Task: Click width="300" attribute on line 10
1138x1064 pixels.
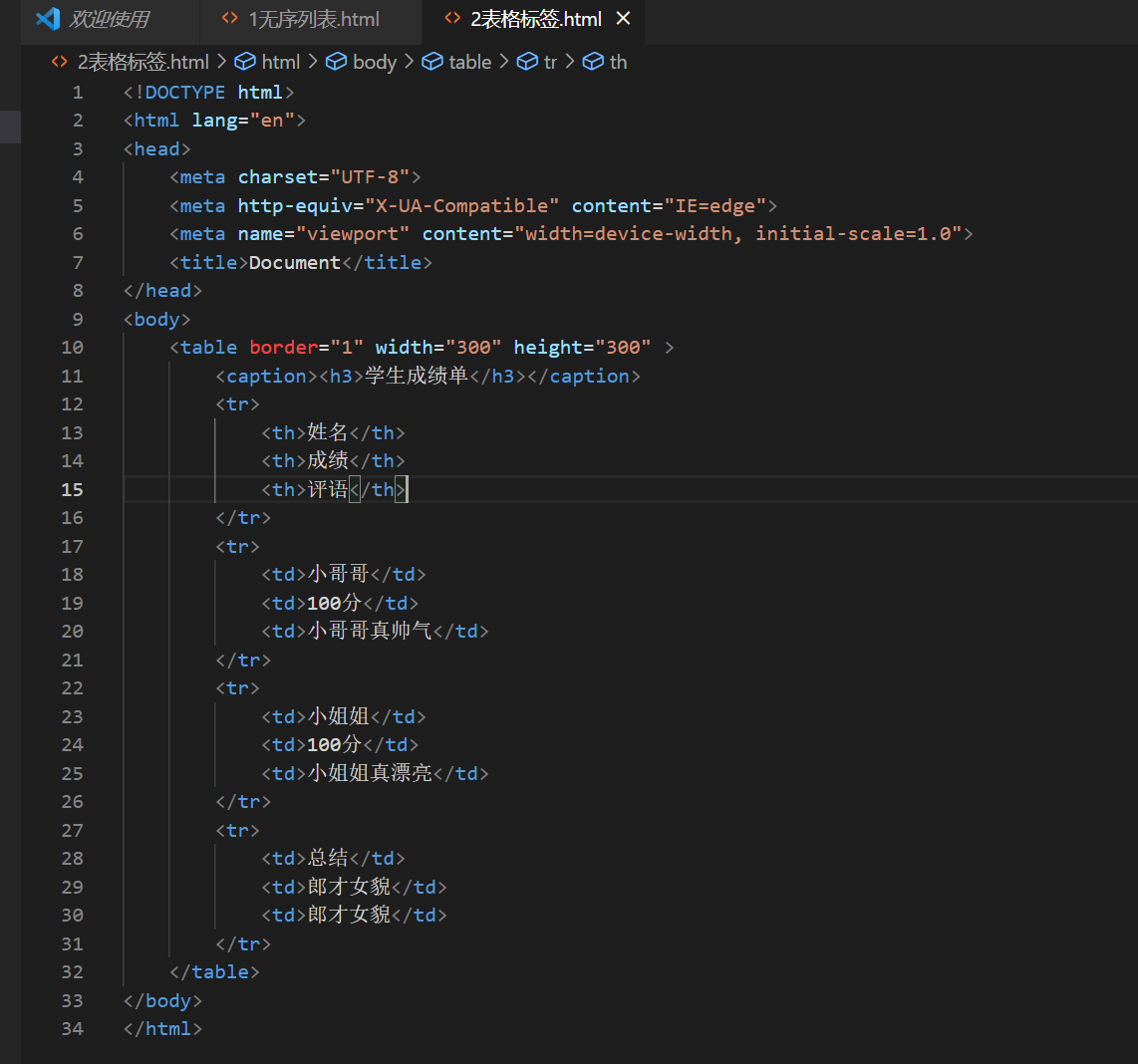Action: click(x=438, y=348)
